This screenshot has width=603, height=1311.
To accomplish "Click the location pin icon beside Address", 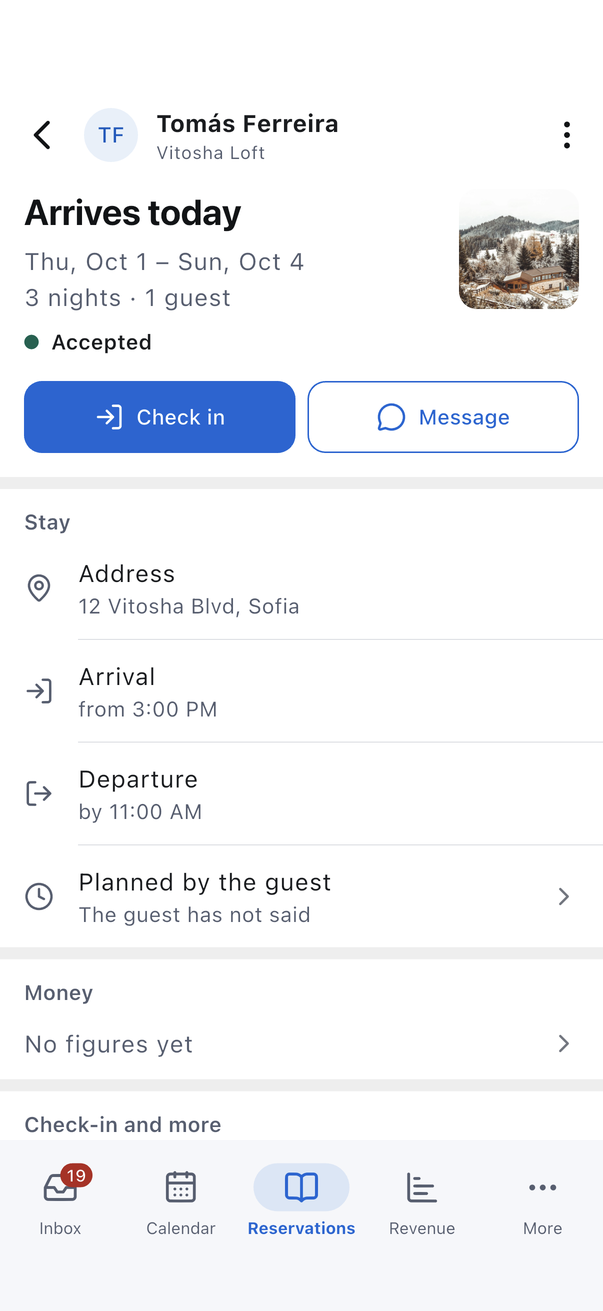I will point(39,588).
